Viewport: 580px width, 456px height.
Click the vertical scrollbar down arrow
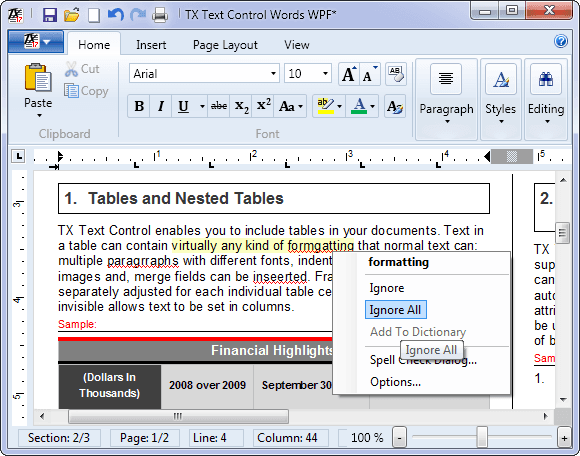563,400
